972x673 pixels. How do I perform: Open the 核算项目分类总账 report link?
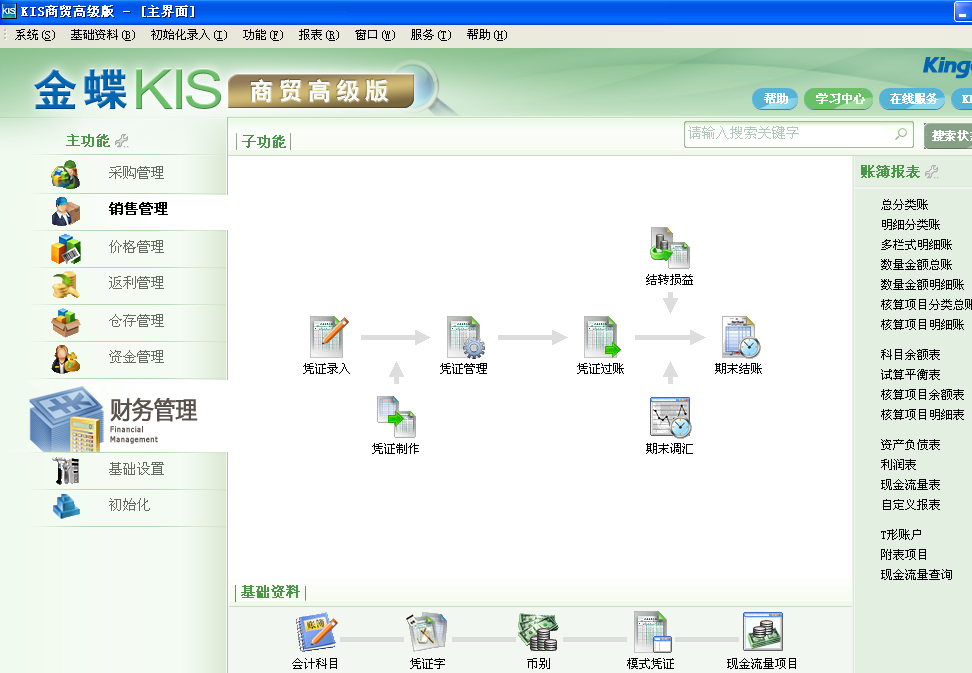[926, 304]
